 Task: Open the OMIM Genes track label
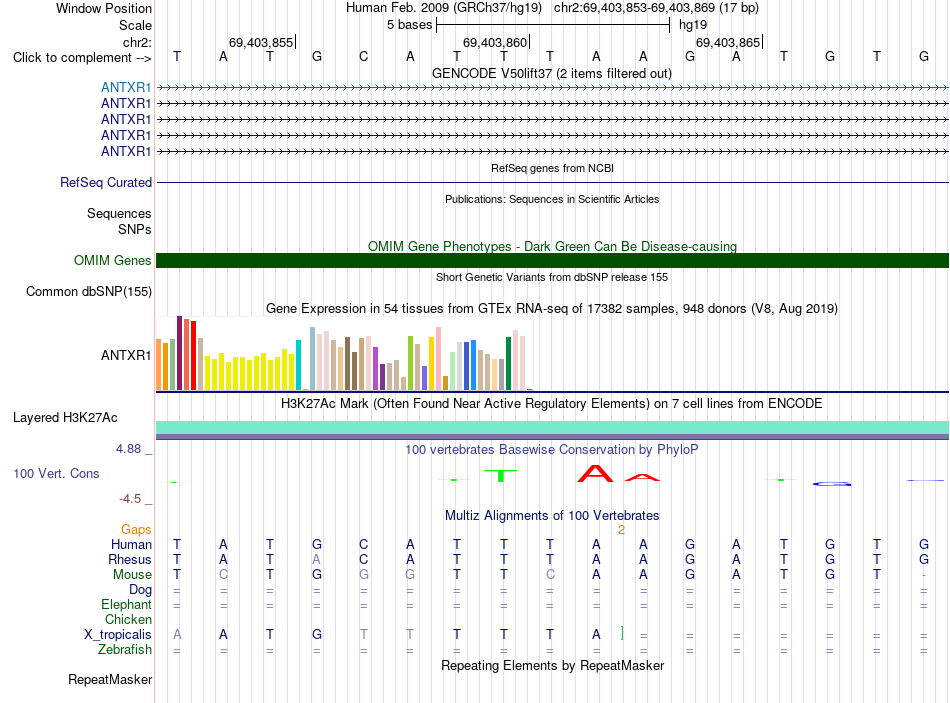pos(112,261)
